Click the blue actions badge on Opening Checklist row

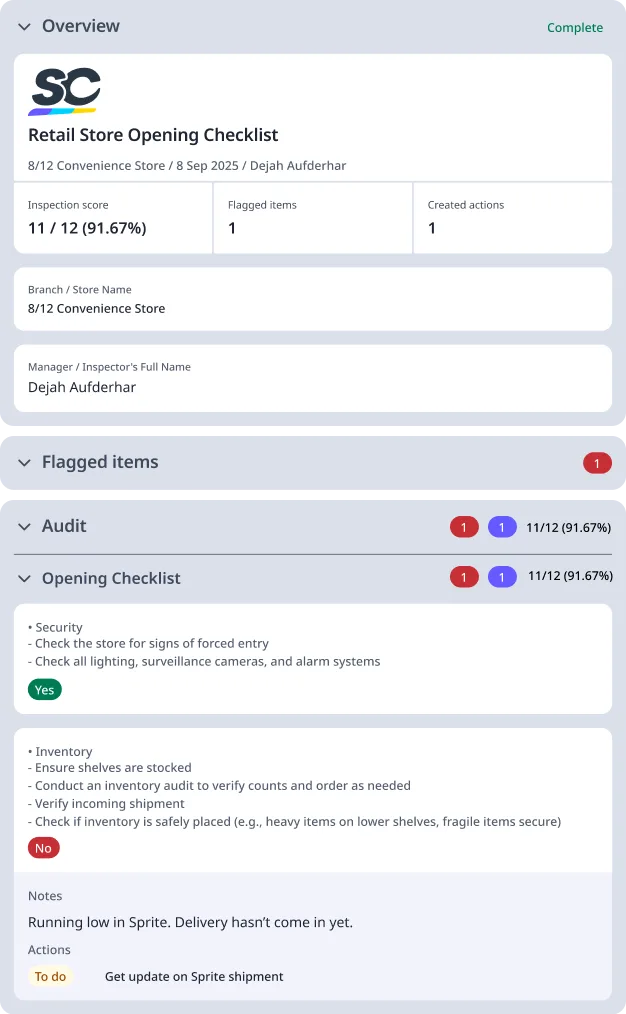pos(501,577)
